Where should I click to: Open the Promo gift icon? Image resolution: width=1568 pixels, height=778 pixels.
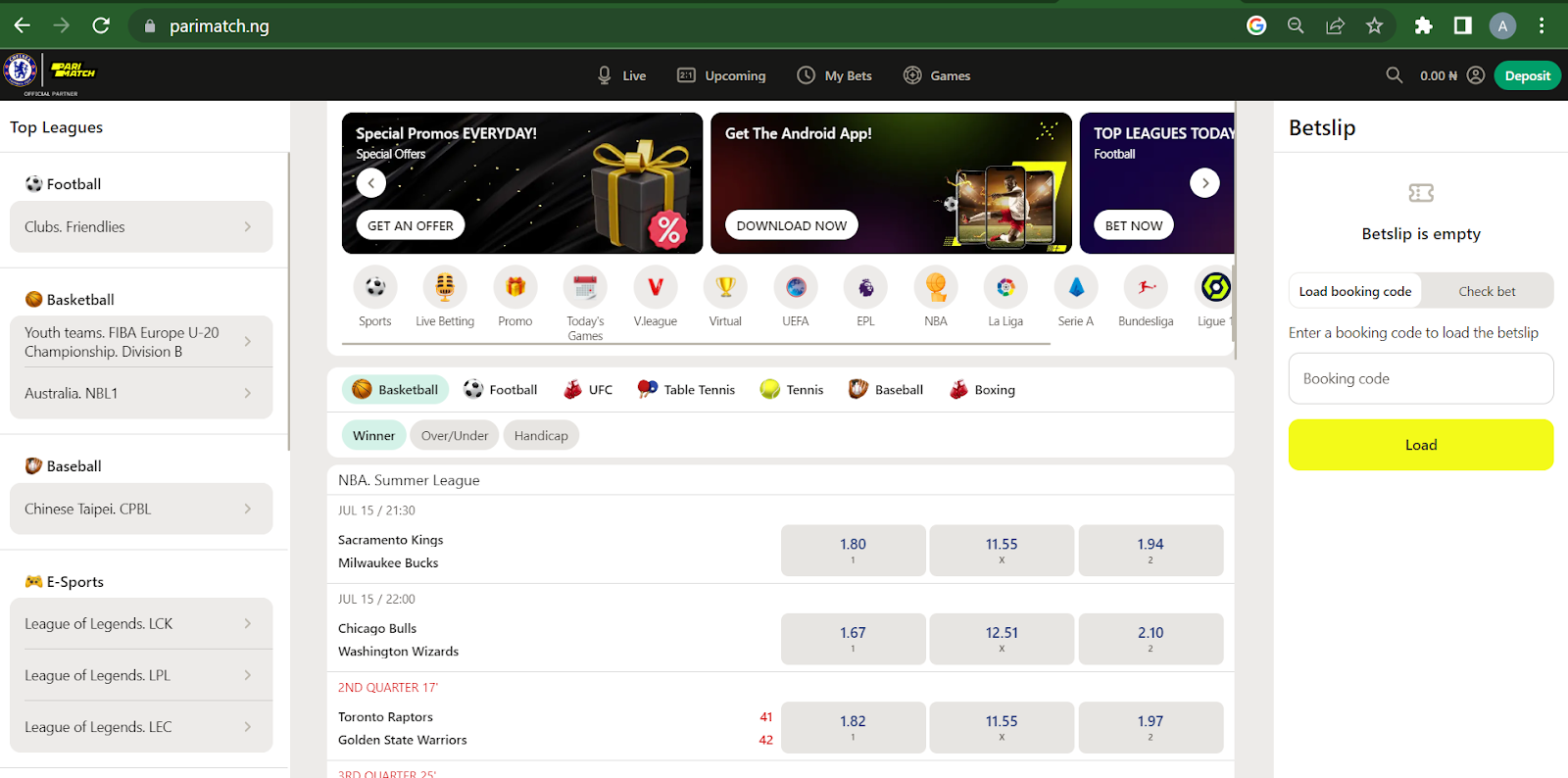(515, 287)
